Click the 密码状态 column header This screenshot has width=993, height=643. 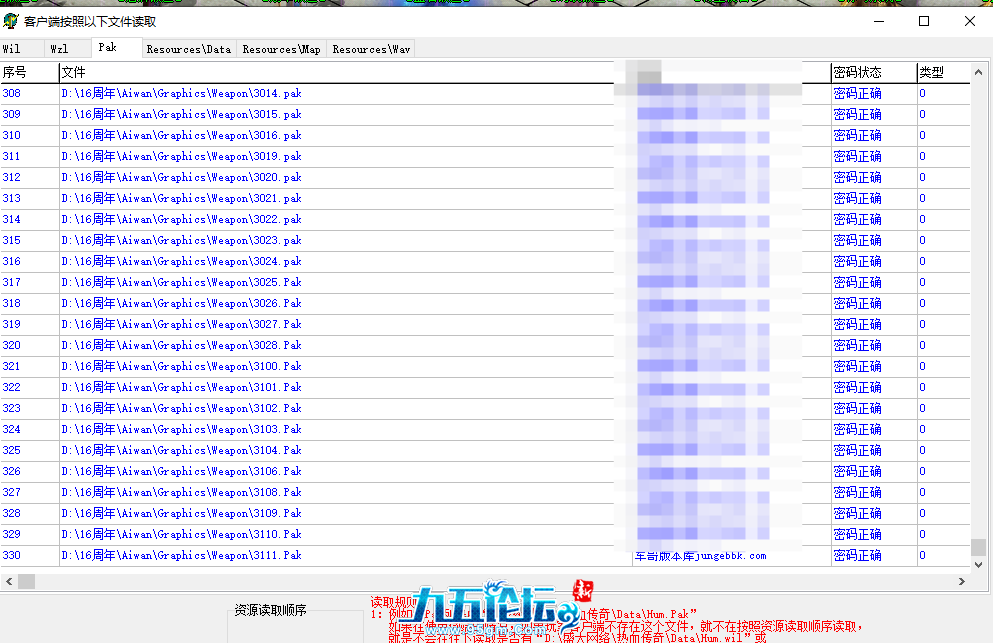tap(874, 72)
